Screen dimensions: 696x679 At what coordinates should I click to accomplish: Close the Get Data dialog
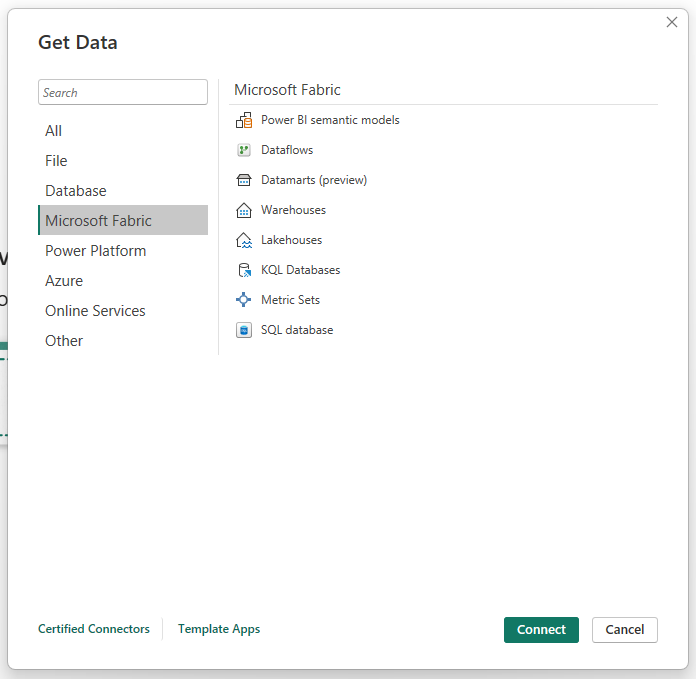[x=672, y=22]
